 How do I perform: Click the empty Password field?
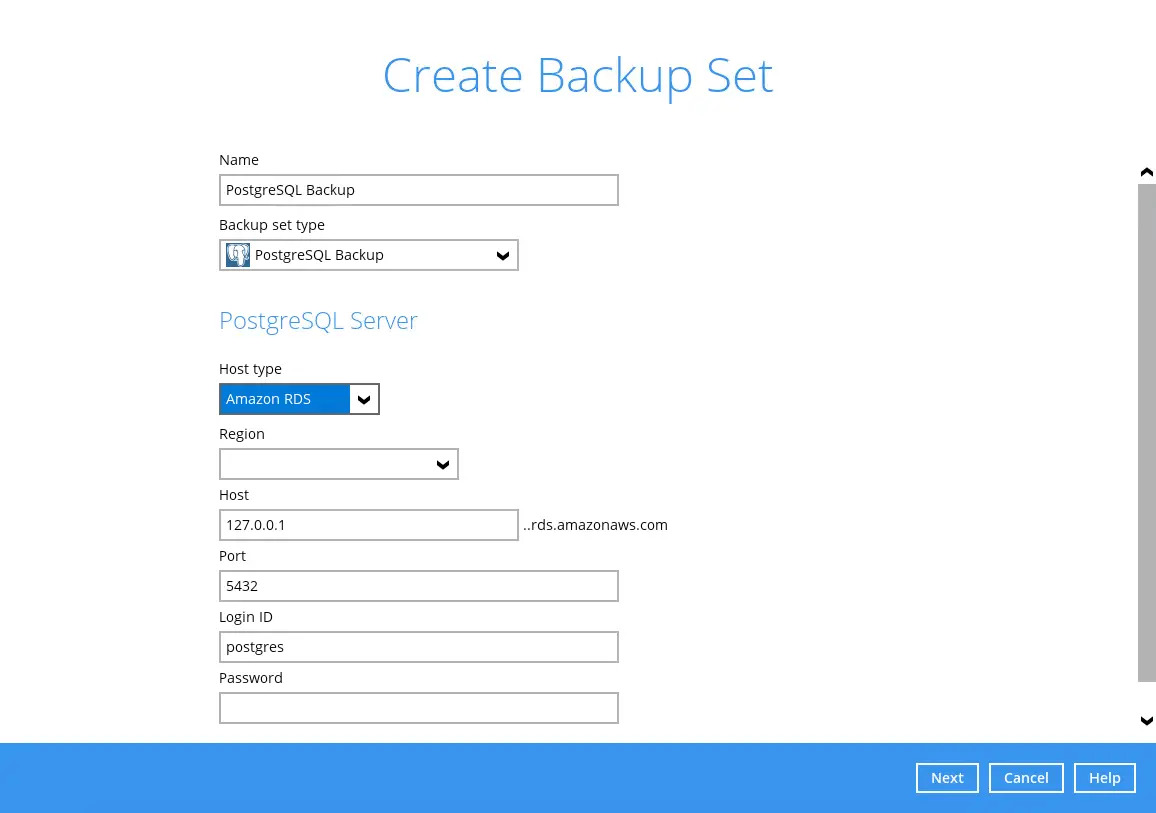418,708
